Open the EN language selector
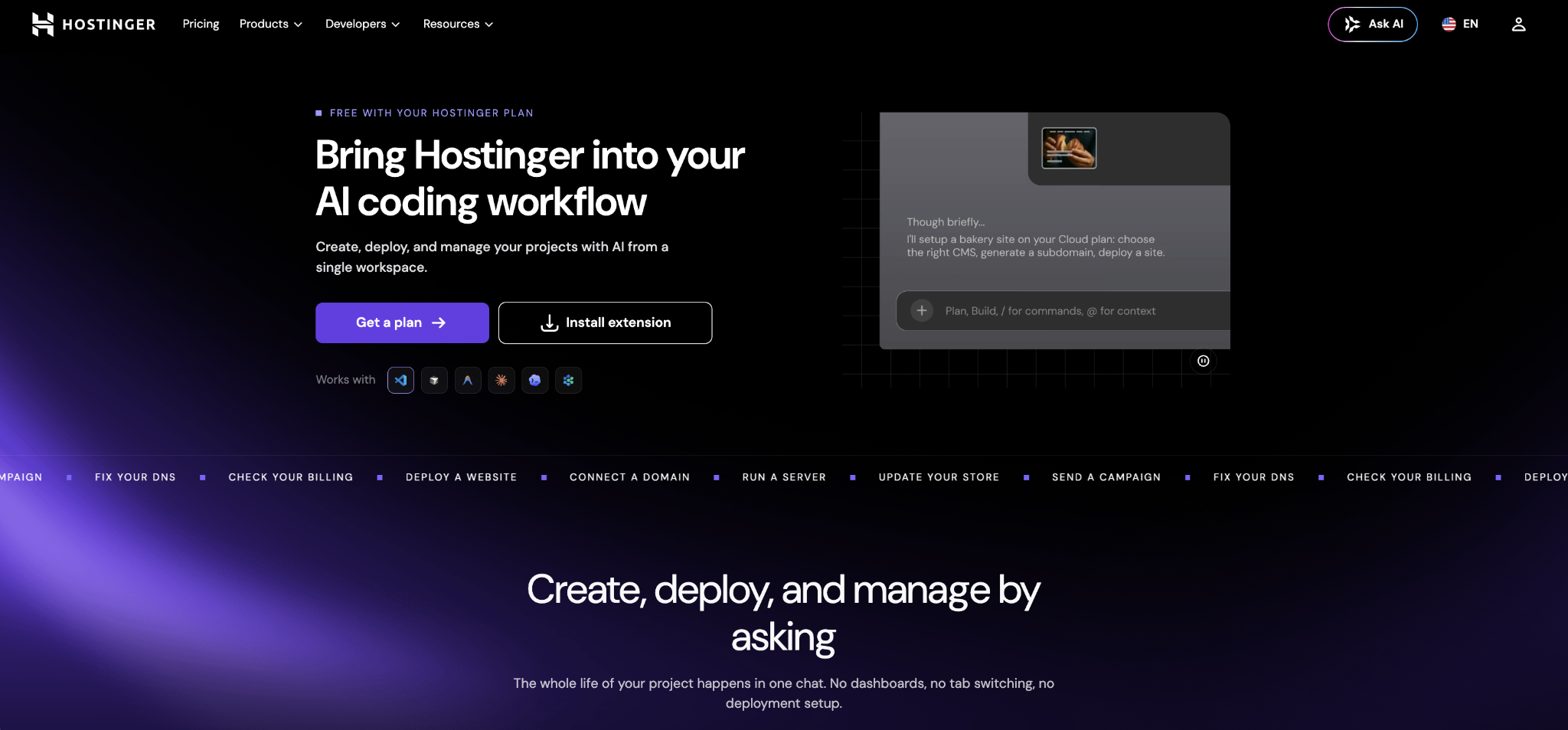Image resolution: width=1568 pixels, height=730 pixels. (x=1460, y=25)
